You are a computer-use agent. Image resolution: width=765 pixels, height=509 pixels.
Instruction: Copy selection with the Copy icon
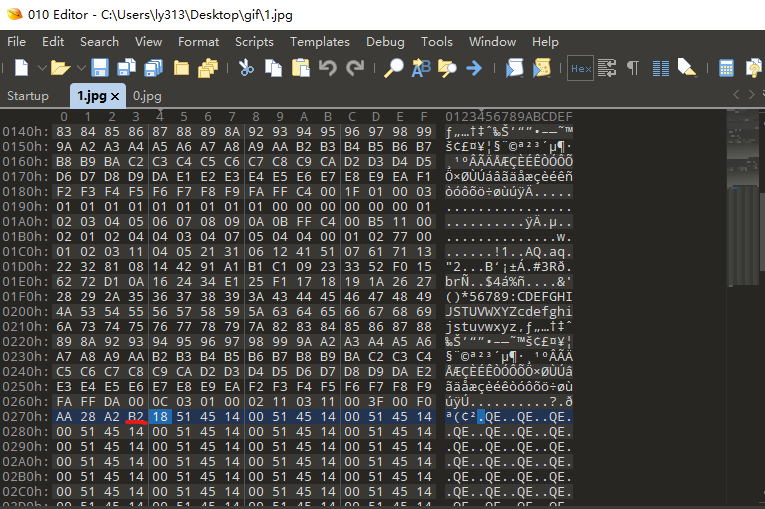click(274, 67)
